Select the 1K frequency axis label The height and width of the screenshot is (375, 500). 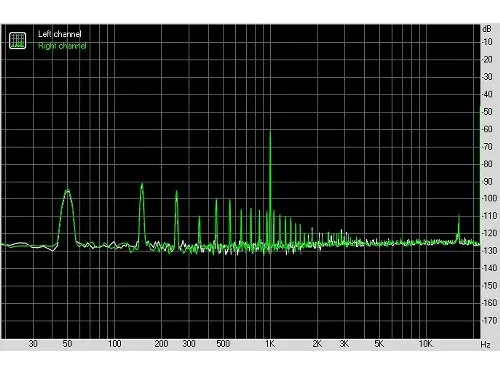pos(270,344)
